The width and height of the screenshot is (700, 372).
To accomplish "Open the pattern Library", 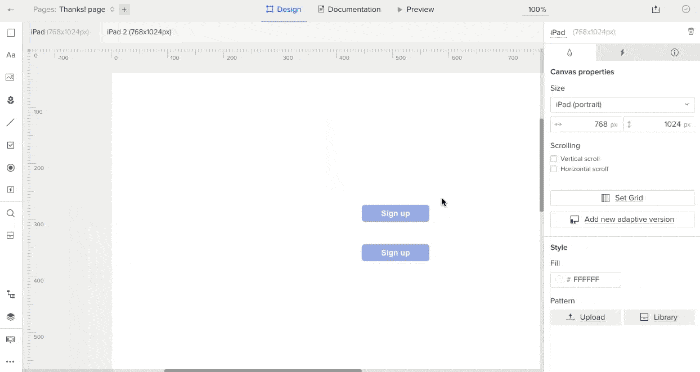I will coord(659,317).
